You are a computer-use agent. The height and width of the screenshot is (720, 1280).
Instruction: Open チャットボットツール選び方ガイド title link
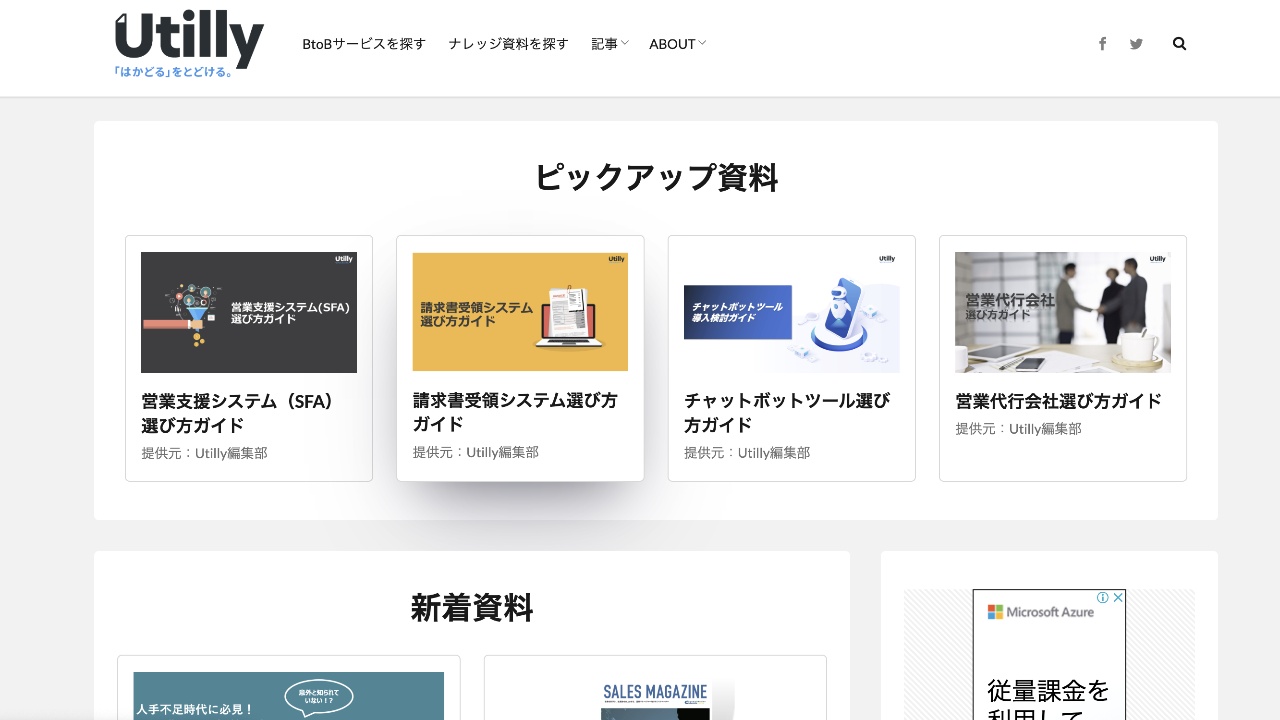786,412
